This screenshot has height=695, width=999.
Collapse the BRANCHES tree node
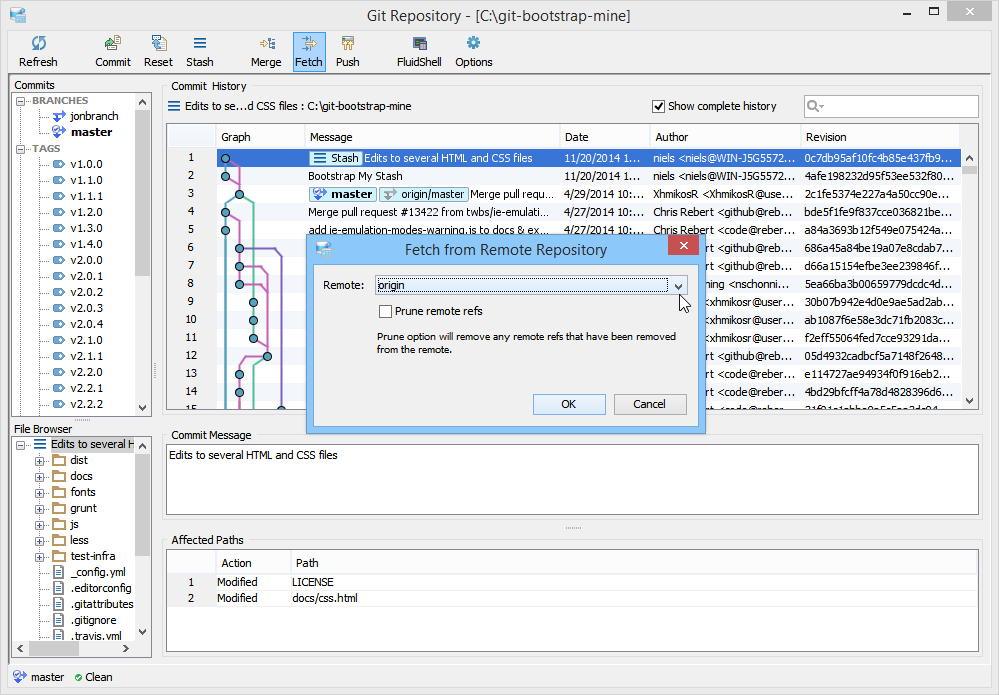(20, 101)
